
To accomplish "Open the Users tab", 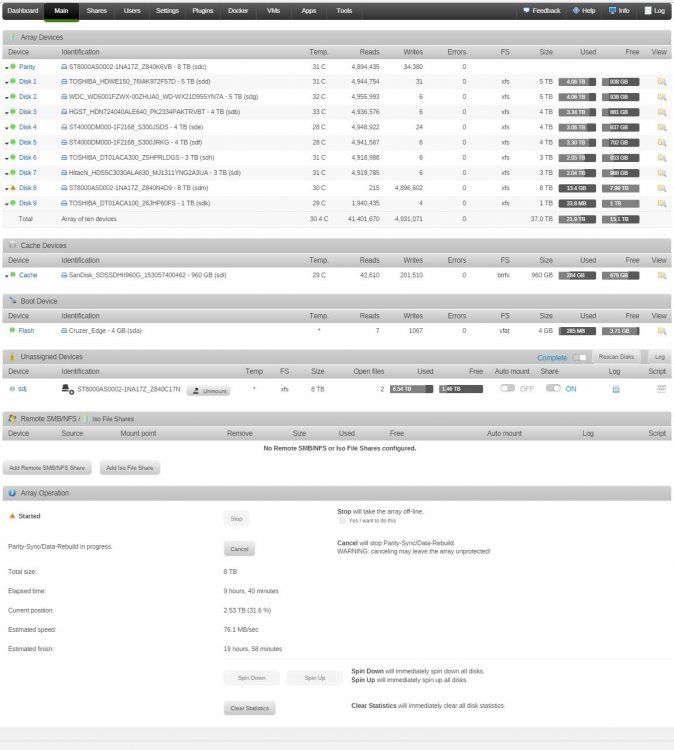I will coord(132,11).
